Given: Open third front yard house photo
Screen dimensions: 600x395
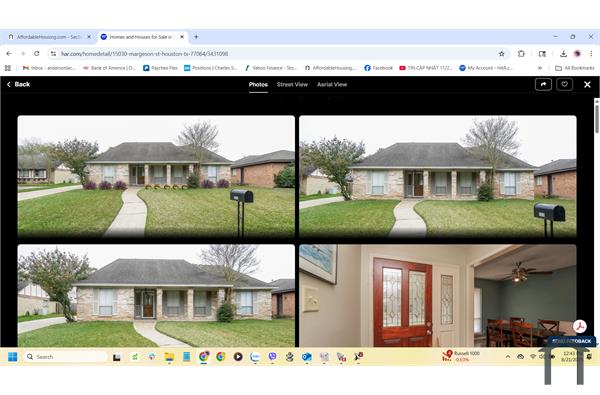Looking at the screenshot, I should pyautogui.click(x=156, y=295).
